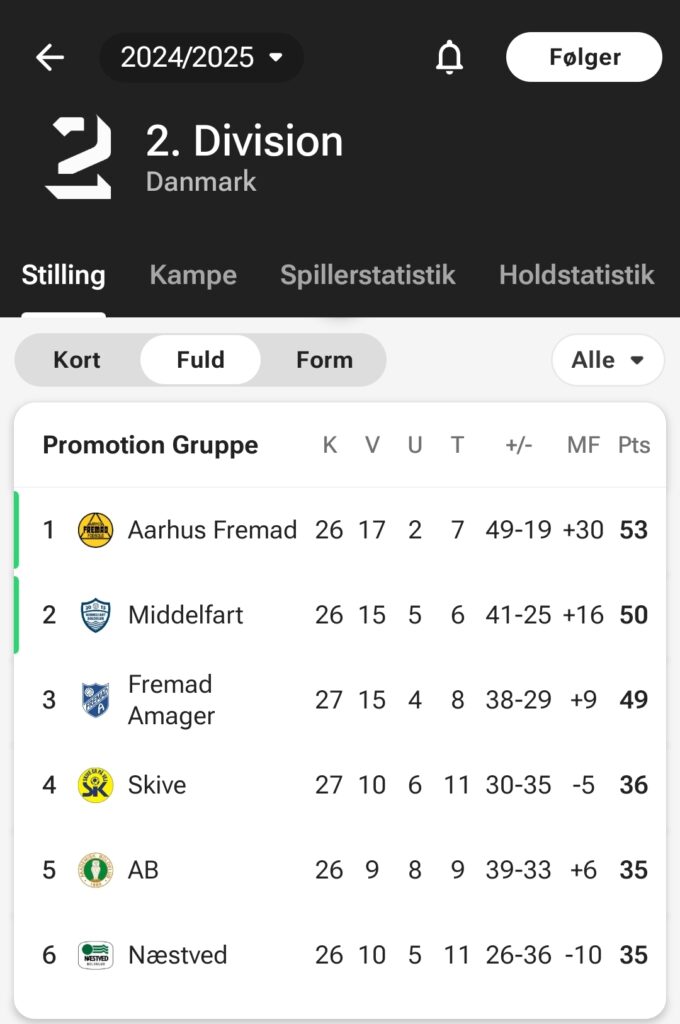Tap the notification bell icon
Image resolution: width=680 pixels, height=1024 pixels.
tap(449, 57)
